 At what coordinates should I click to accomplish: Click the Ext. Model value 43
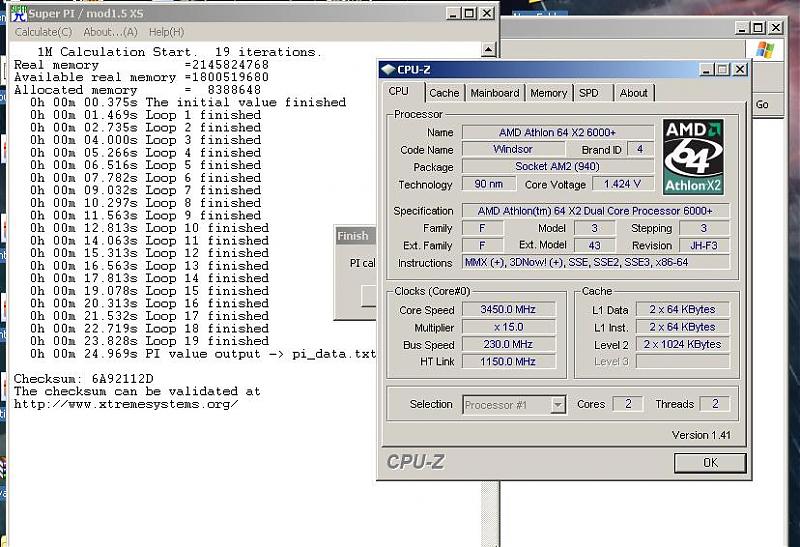594,245
